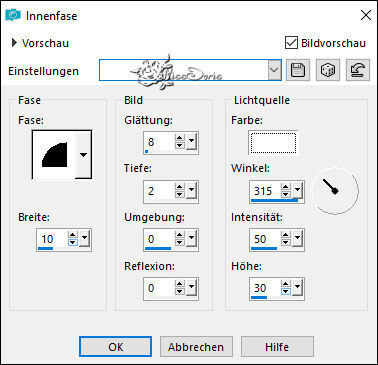Image resolution: width=378 pixels, height=365 pixels.
Task: Click inside the Intensität value field
Action: pyautogui.click(x=265, y=239)
